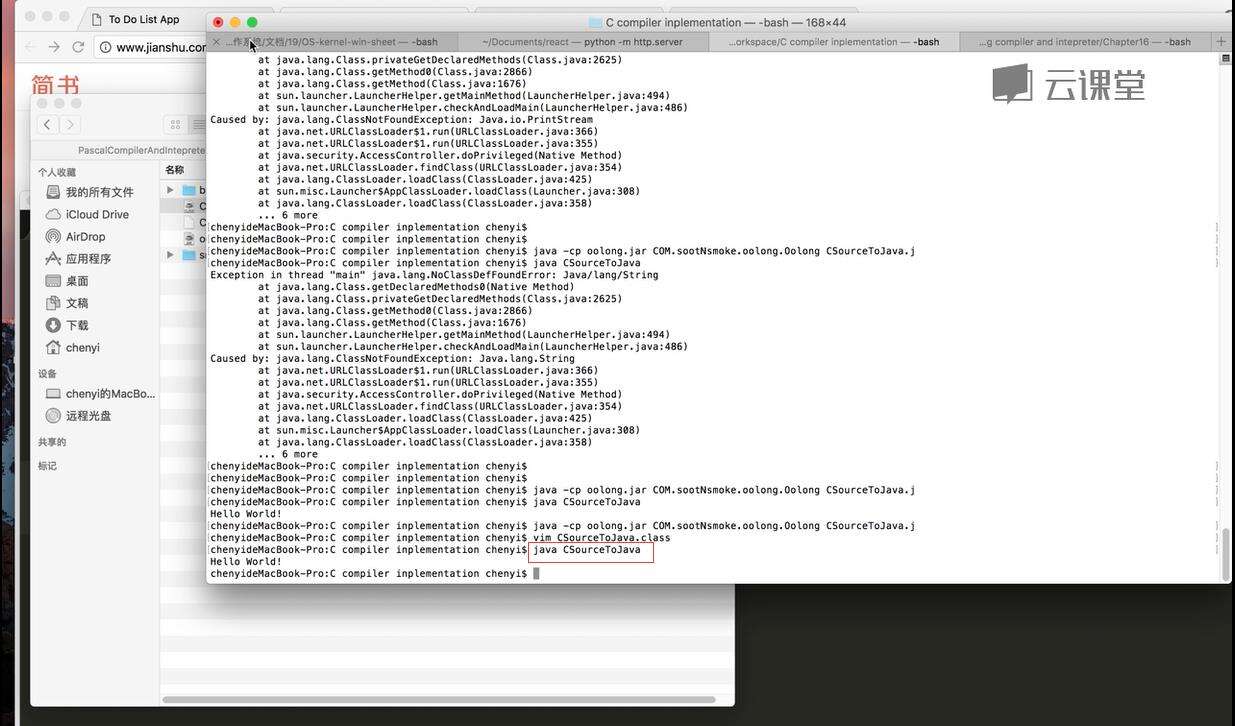
Task: Expand the last folder disclosure triangle in list
Action: point(170,255)
